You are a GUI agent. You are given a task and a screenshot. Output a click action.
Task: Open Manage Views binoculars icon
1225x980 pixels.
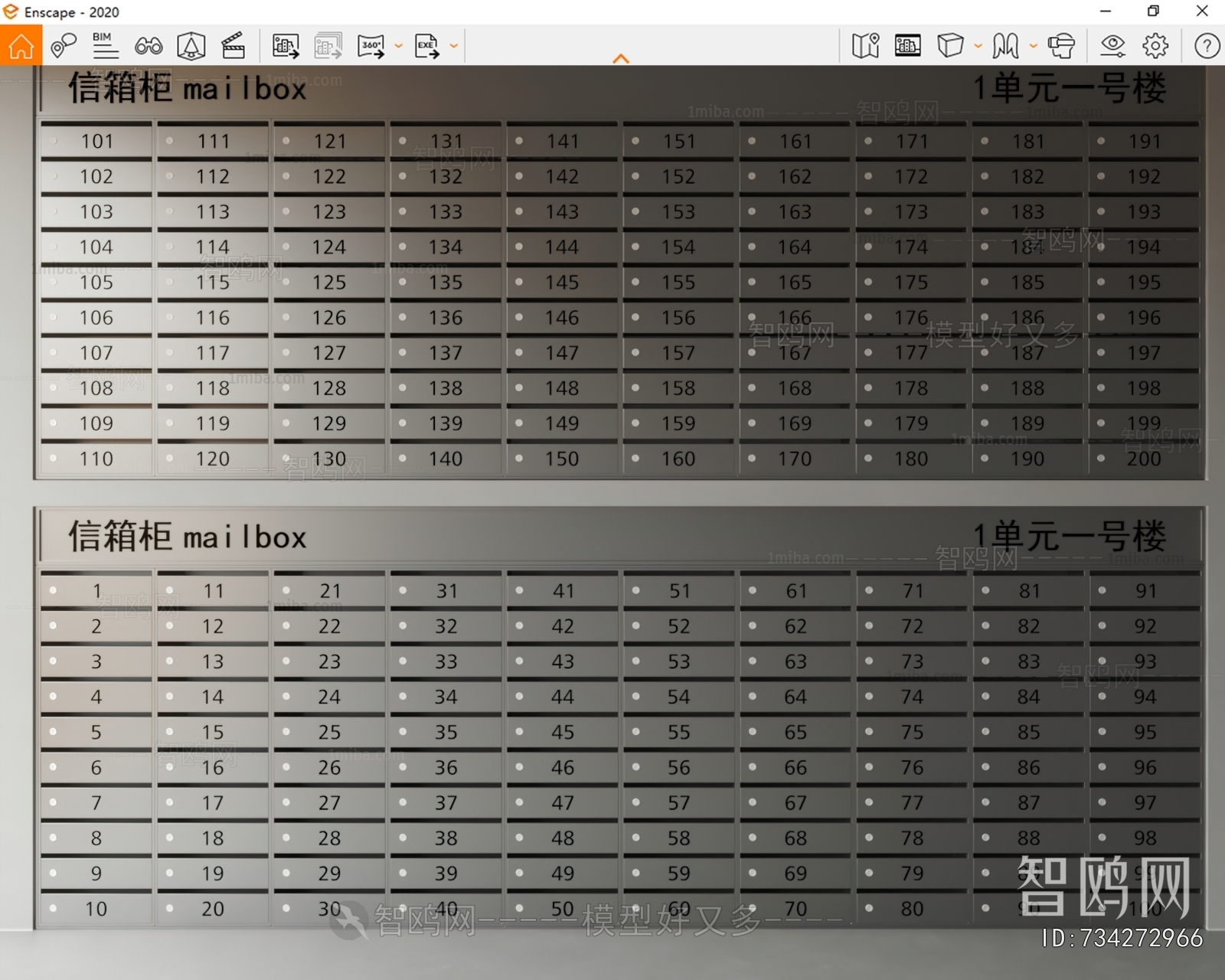tap(149, 46)
